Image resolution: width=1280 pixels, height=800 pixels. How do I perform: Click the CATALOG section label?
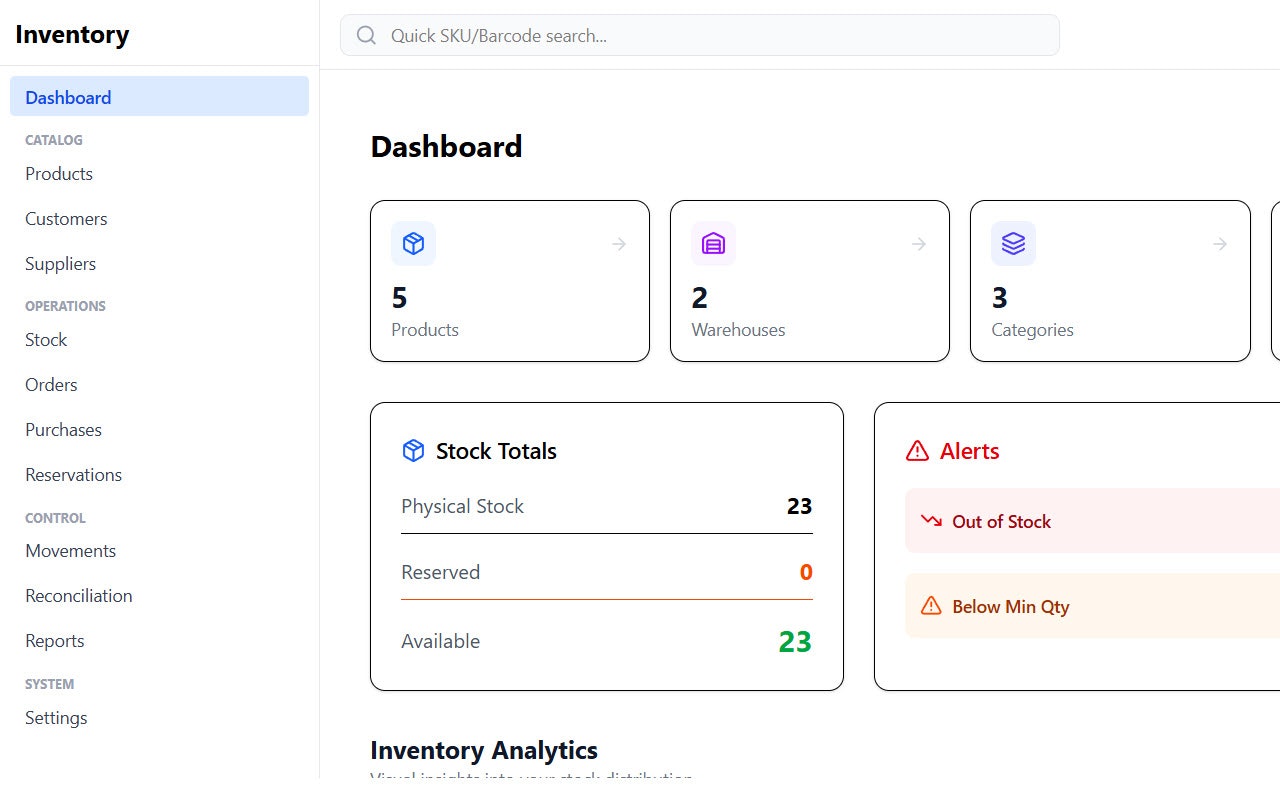(x=54, y=140)
